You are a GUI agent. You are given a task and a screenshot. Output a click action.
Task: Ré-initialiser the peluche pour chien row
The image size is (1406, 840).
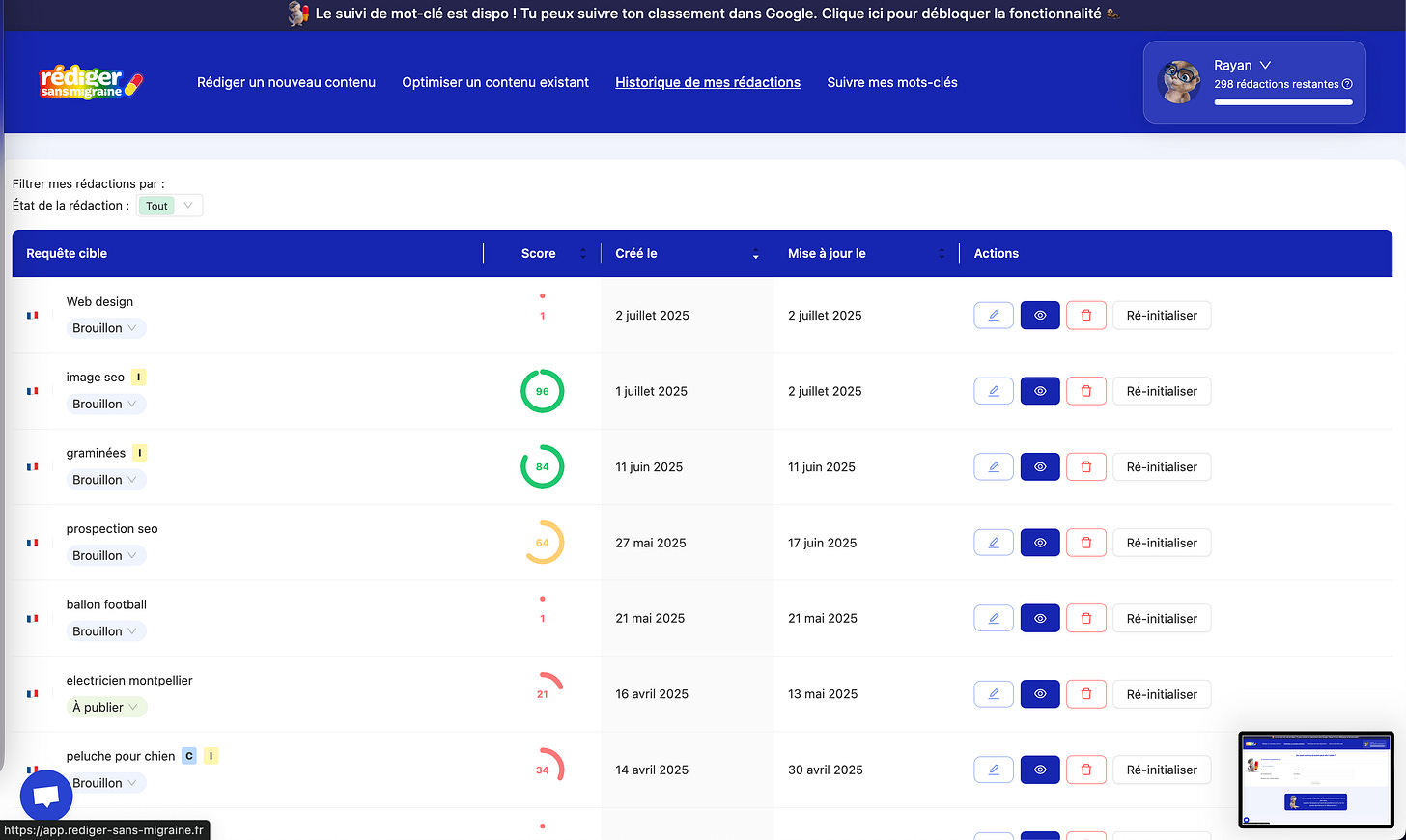1162,770
